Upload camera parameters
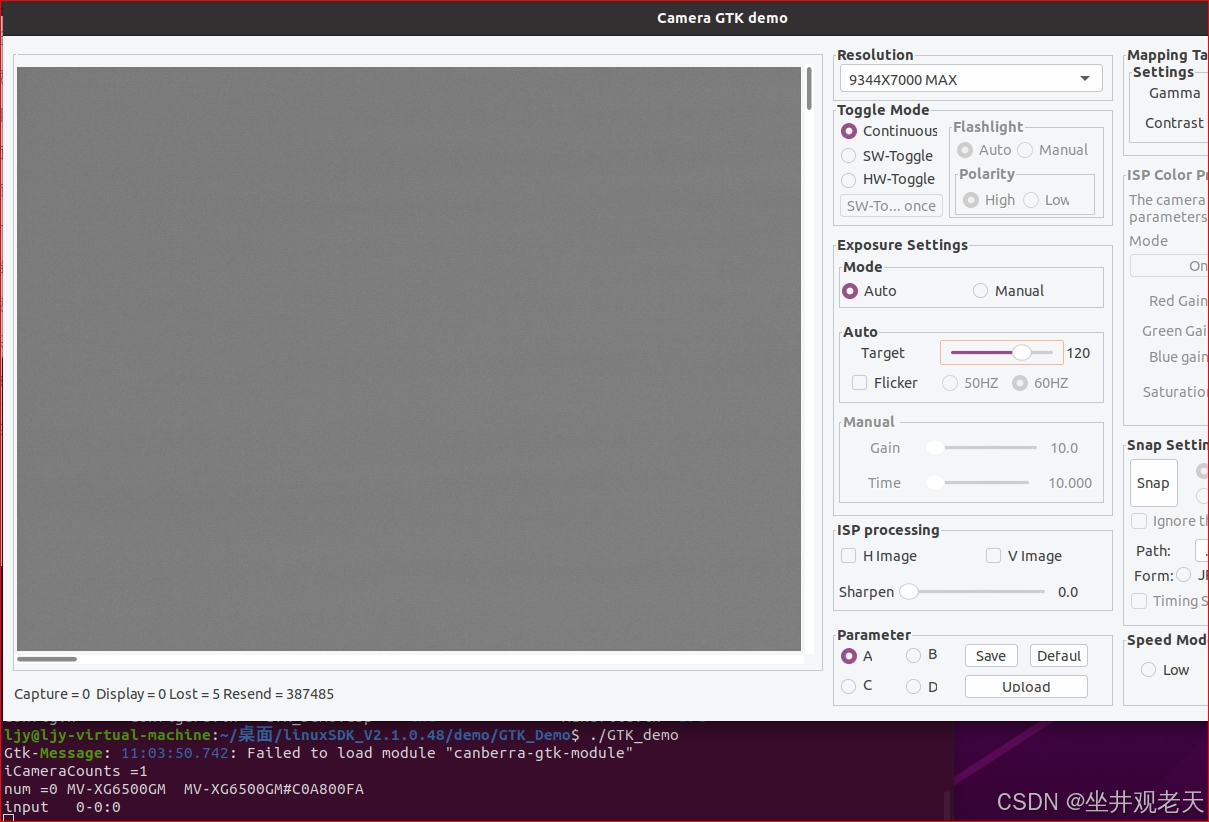This screenshot has width=1209, height=822. click(x=1026, y=686)
